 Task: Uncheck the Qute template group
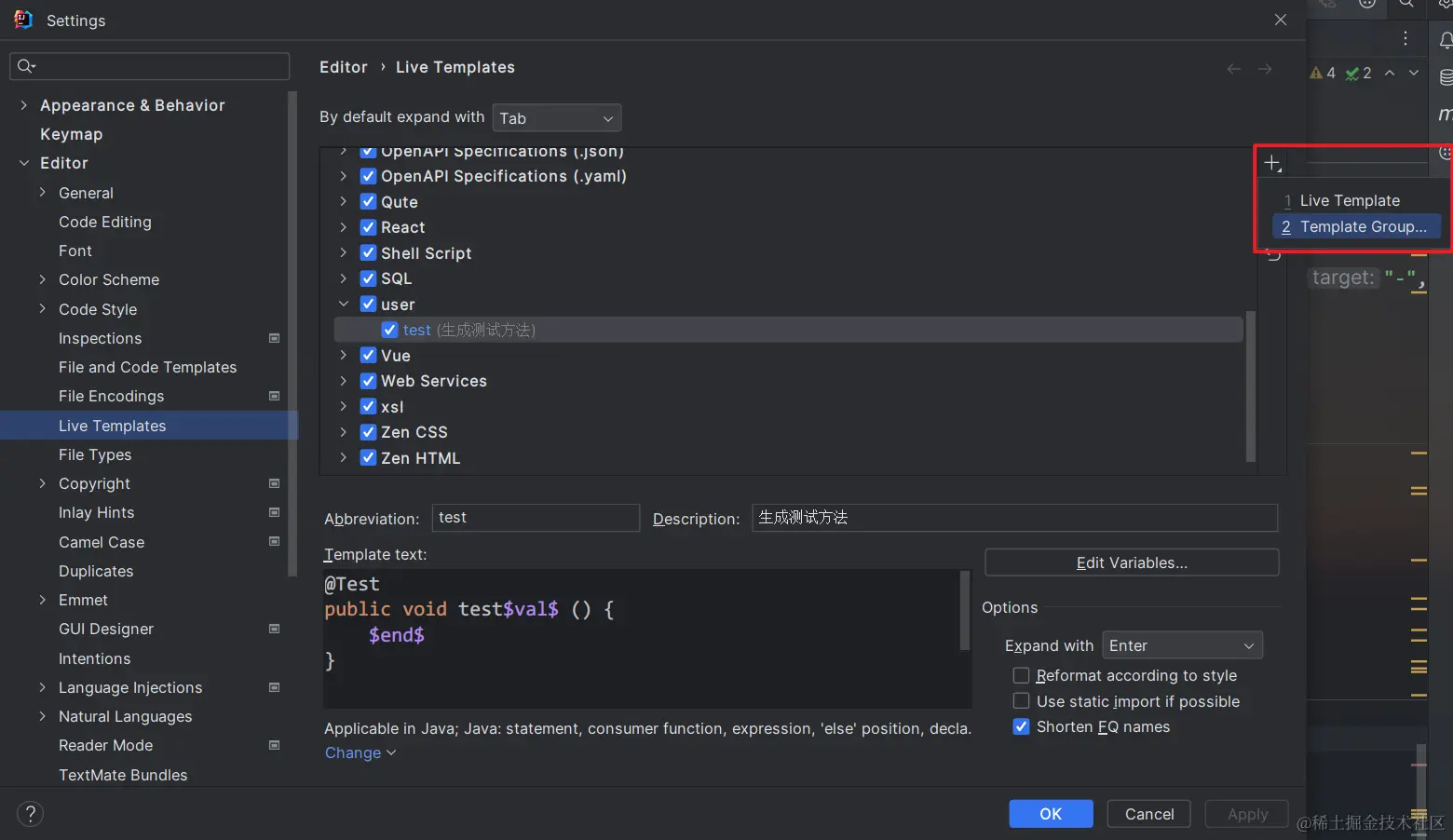tap(369, 201)
